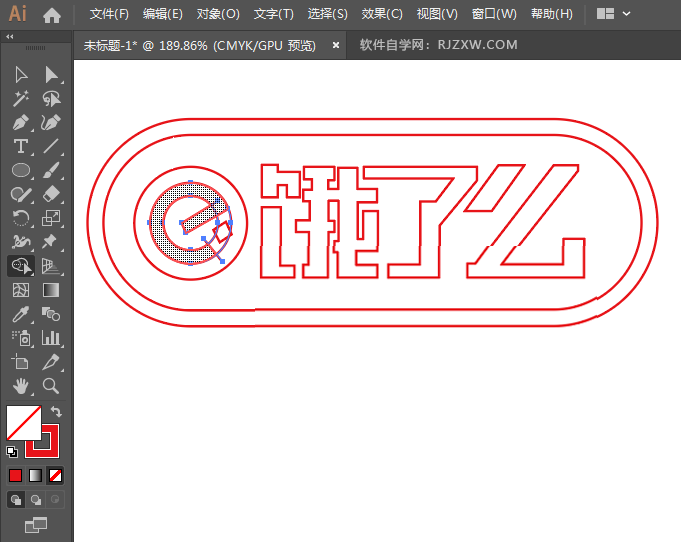Screen dimensions: 681x542
Task: Open the 编辑(E) menu
Action: point(163,14)
